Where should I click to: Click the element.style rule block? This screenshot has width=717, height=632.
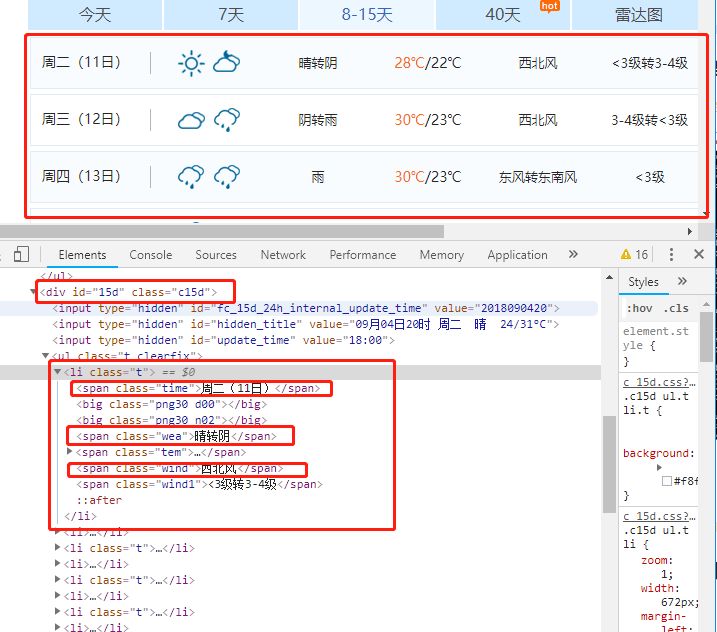tap(659, 346)
